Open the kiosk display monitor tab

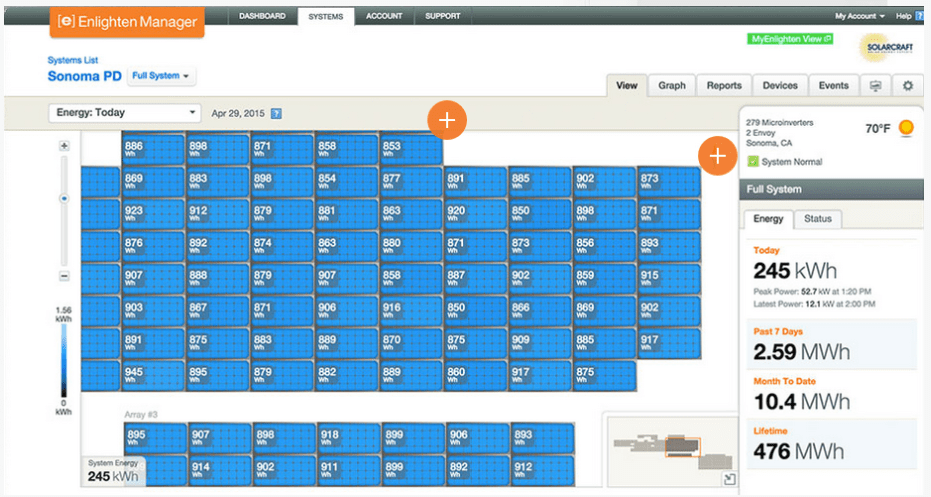point(876,86)
